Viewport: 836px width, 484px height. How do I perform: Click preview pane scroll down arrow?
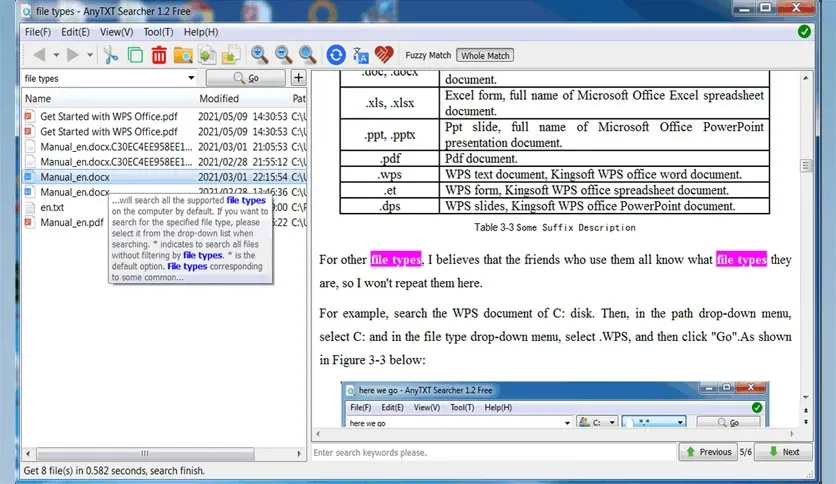coord(806,398)
